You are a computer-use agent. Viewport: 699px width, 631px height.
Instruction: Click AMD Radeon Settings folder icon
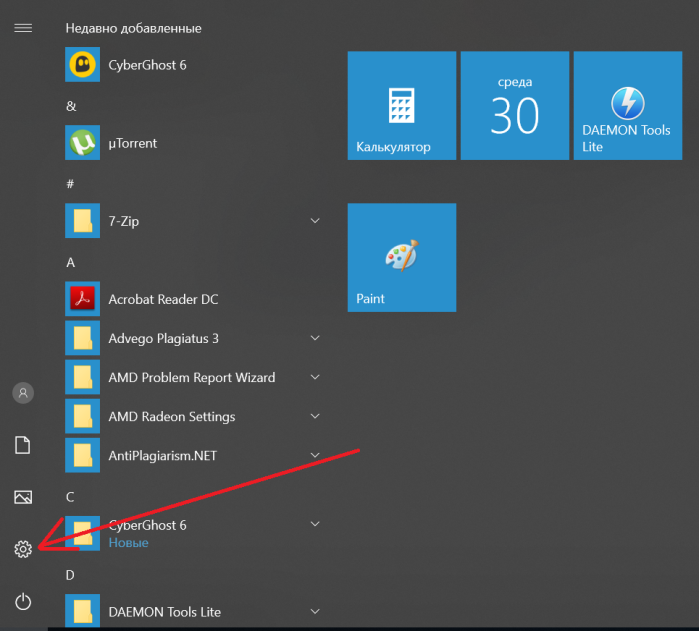tap(82, 416)
